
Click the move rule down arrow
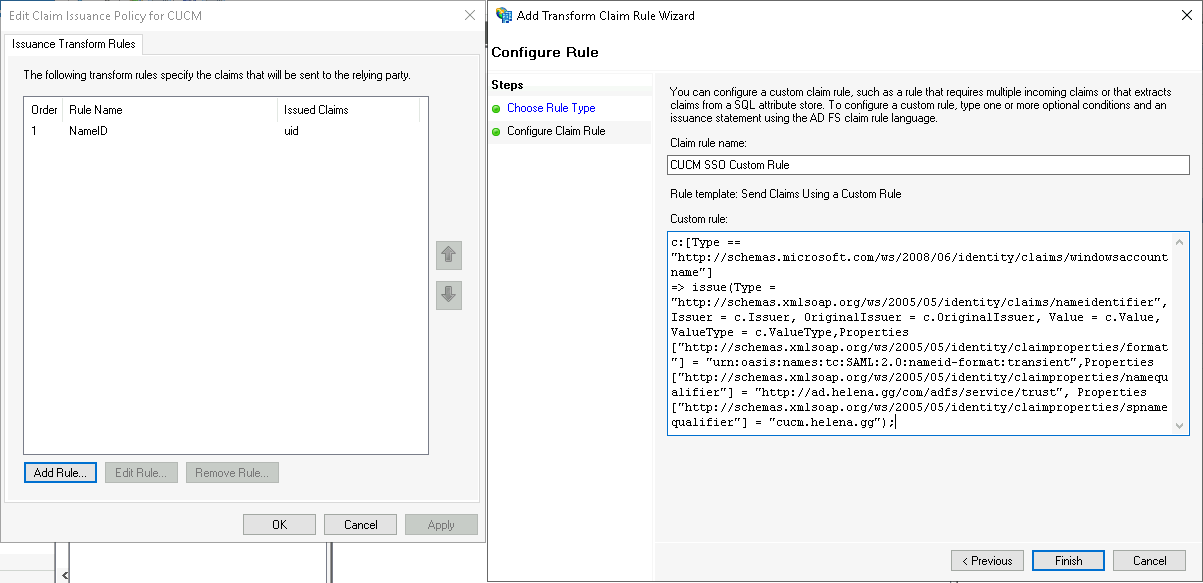(x=449, y=294)
